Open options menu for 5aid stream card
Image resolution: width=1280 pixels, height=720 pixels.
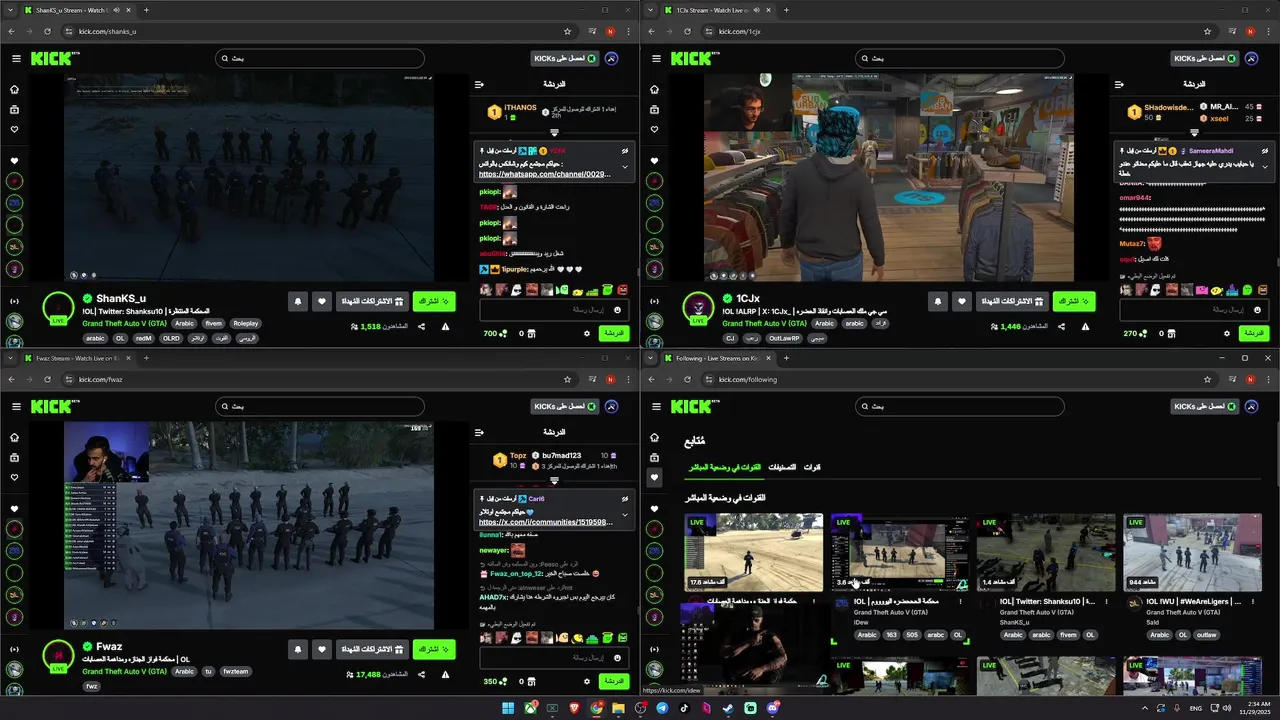pyautogui.click(x=1253, y=602)
